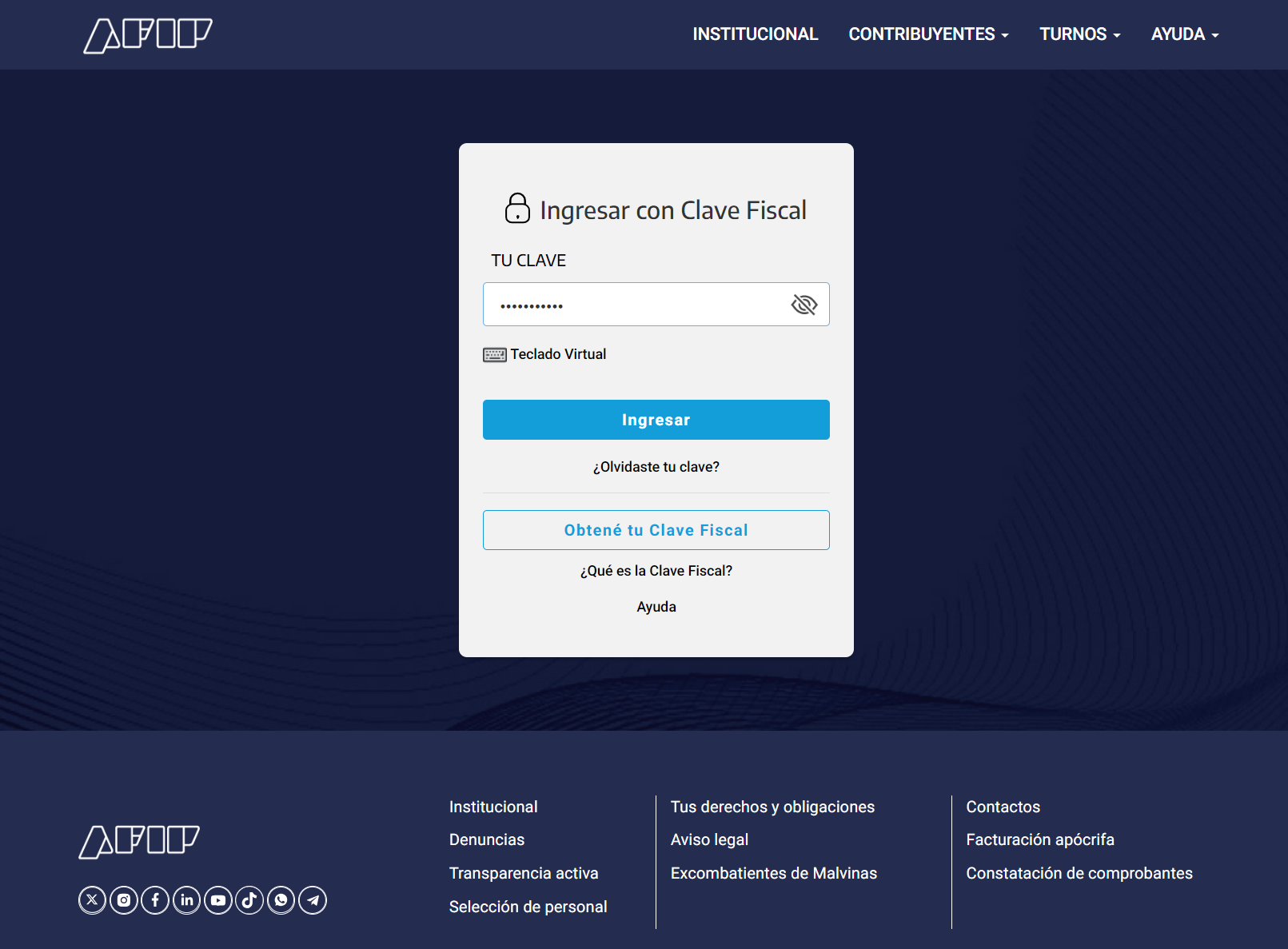The height and width of the screenshot is (949, 1288).
Task: Open the Transparencia activa link
Action: click(524, 873)
